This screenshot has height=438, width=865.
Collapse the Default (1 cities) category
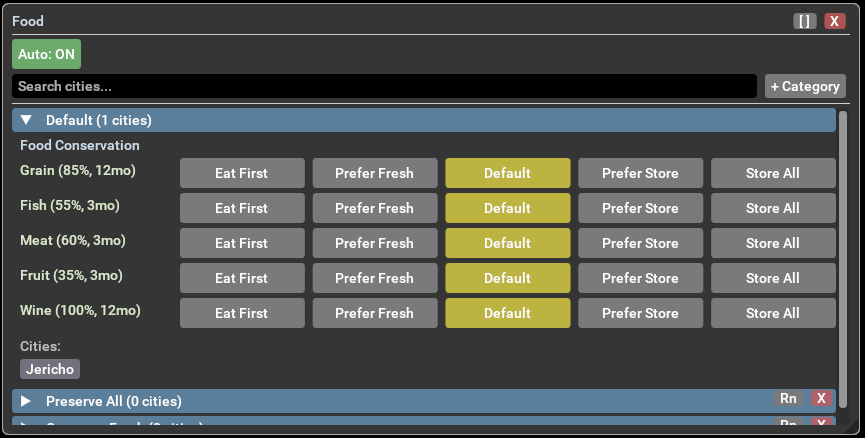click(x=27, y=121)
